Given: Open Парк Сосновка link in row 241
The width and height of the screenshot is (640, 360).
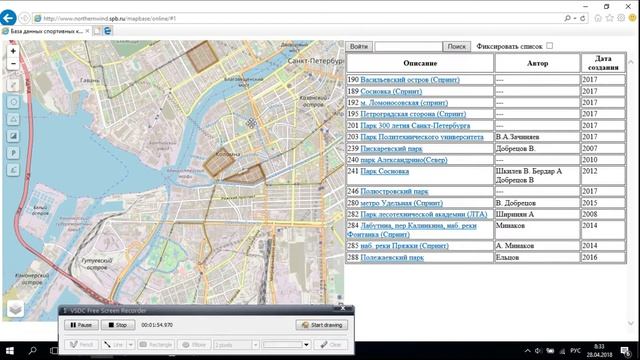Looking at the screenshot, I should 384,171.
